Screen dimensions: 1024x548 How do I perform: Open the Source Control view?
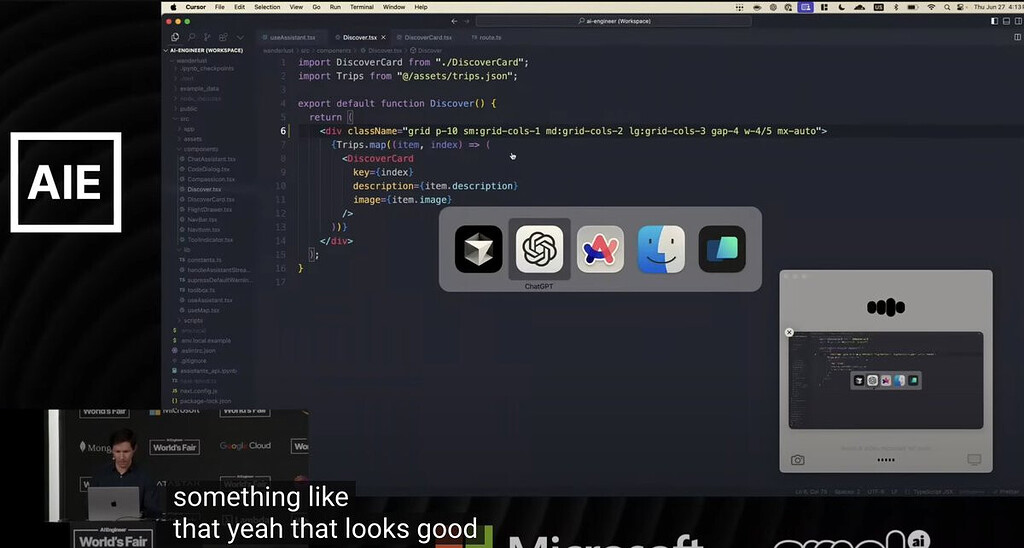[208, 37]
